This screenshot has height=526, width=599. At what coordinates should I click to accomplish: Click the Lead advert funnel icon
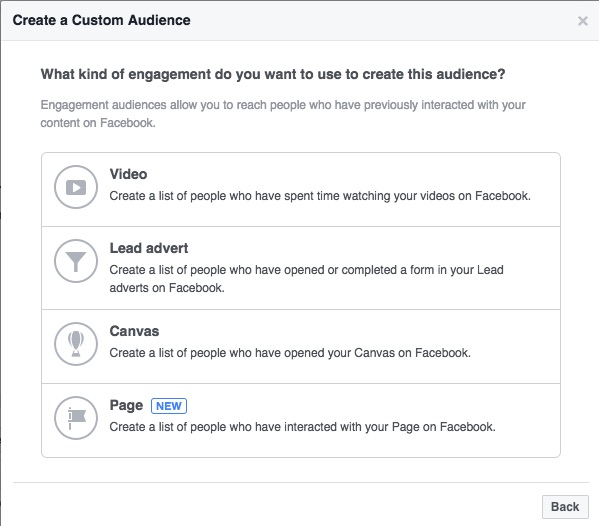[x=76, y=261]
